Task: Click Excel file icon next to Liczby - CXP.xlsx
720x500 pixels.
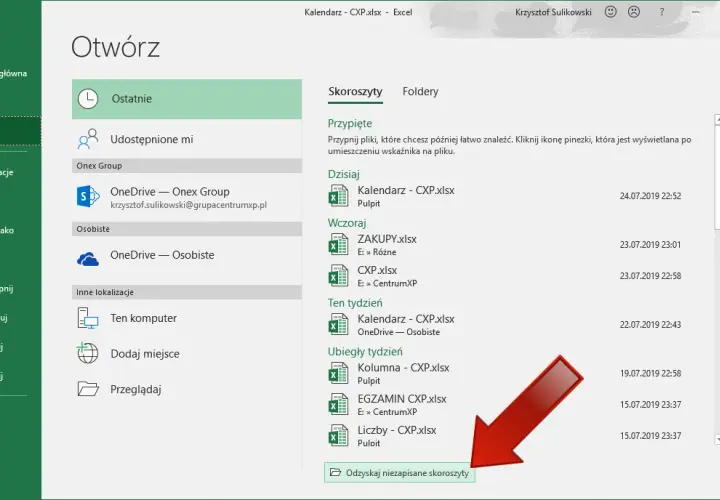Action: click(x=338, y=435)
